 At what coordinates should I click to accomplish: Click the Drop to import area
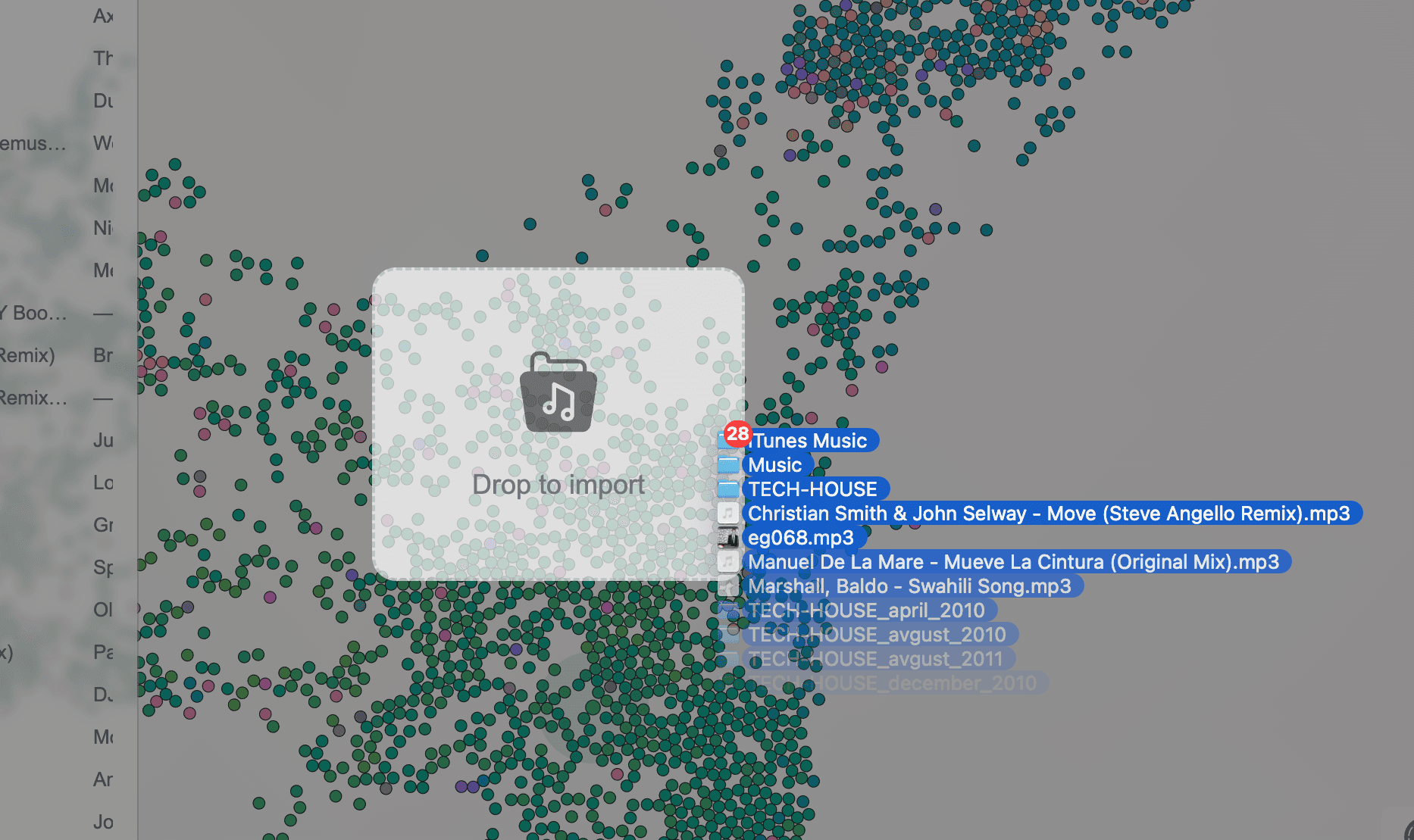pyautogui.click(x=558, y=485)
